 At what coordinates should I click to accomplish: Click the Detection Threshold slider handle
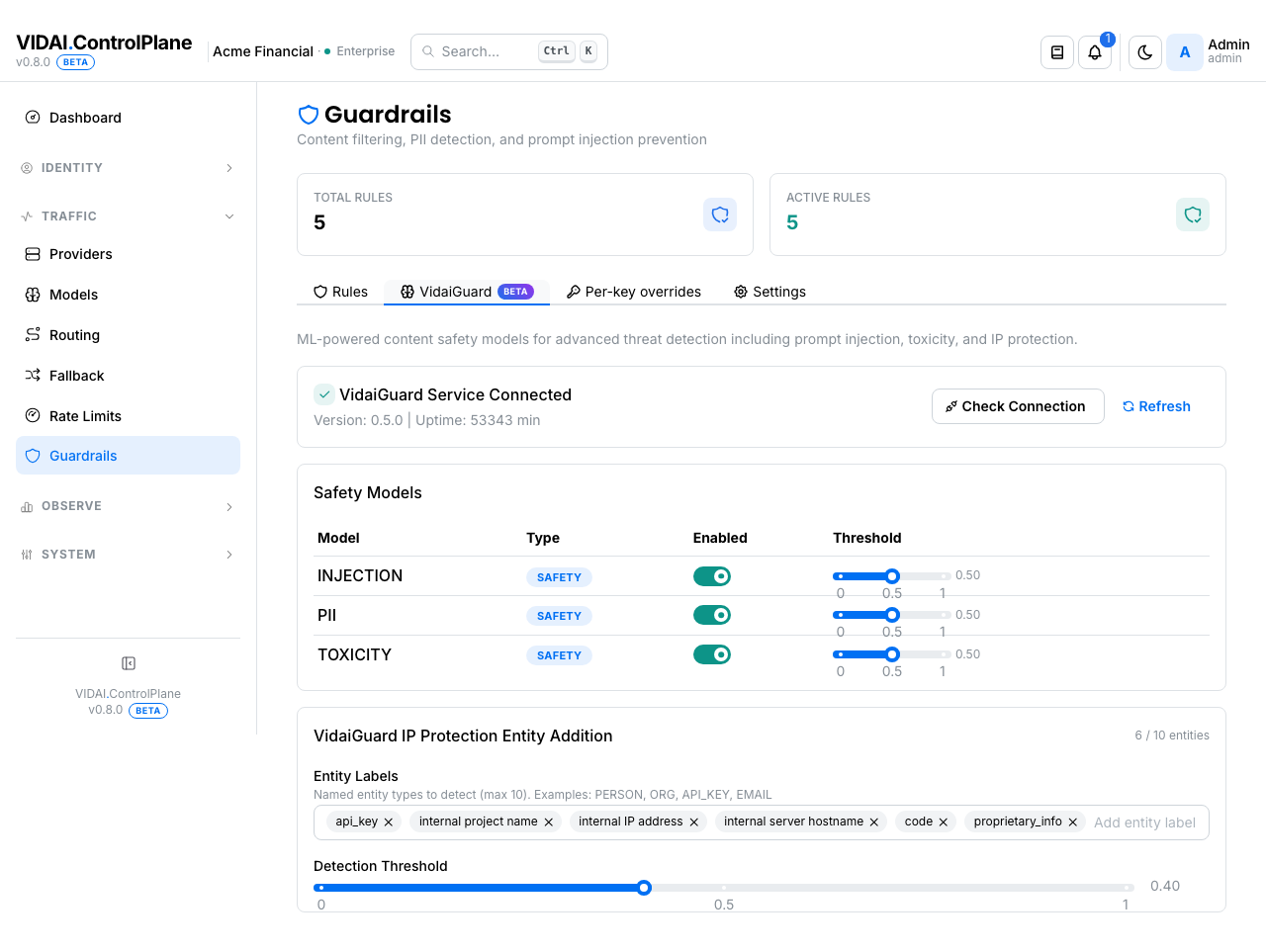point(644,888)
